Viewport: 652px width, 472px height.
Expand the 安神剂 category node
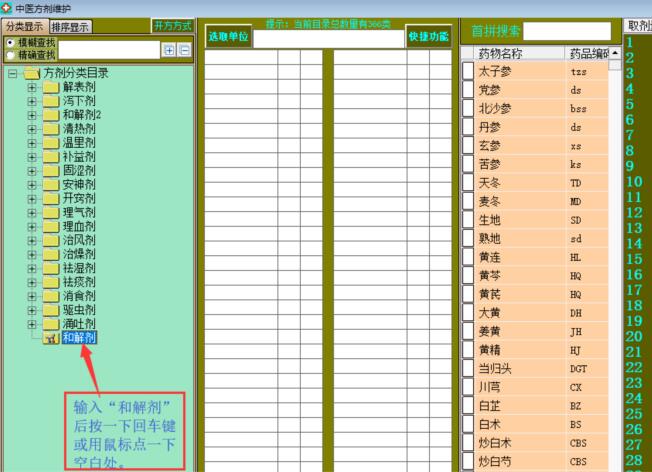point(32,185)
